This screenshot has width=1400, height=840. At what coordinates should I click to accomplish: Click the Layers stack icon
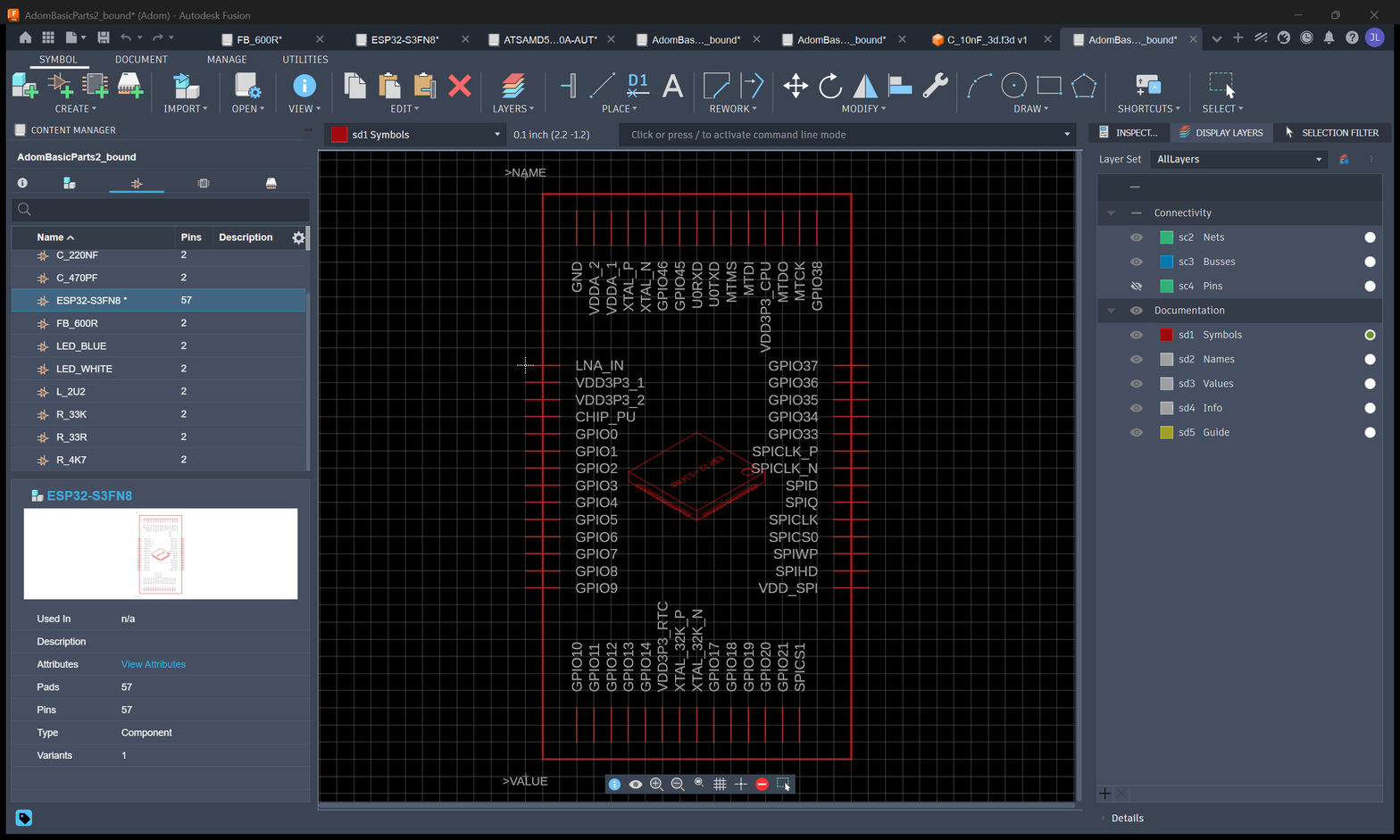pos(512,86)
